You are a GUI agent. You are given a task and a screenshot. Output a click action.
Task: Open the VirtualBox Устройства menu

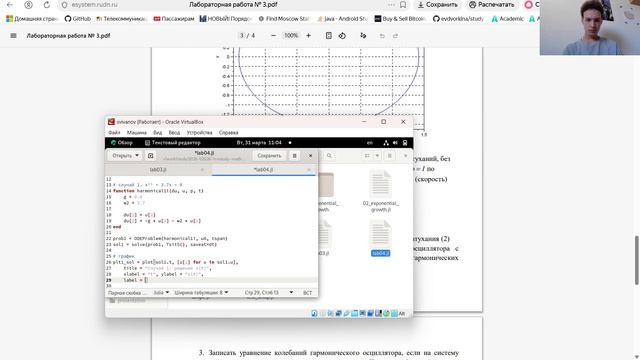pos(199,133)
